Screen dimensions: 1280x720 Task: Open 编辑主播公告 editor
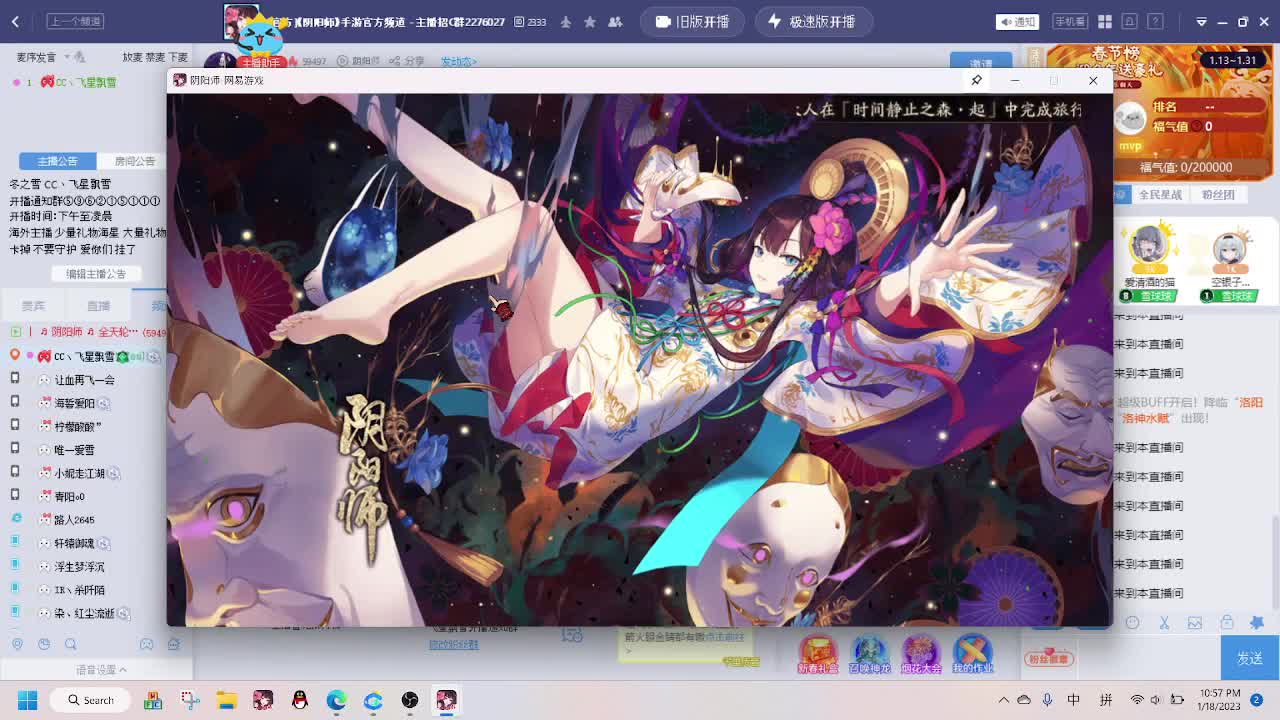96,274
